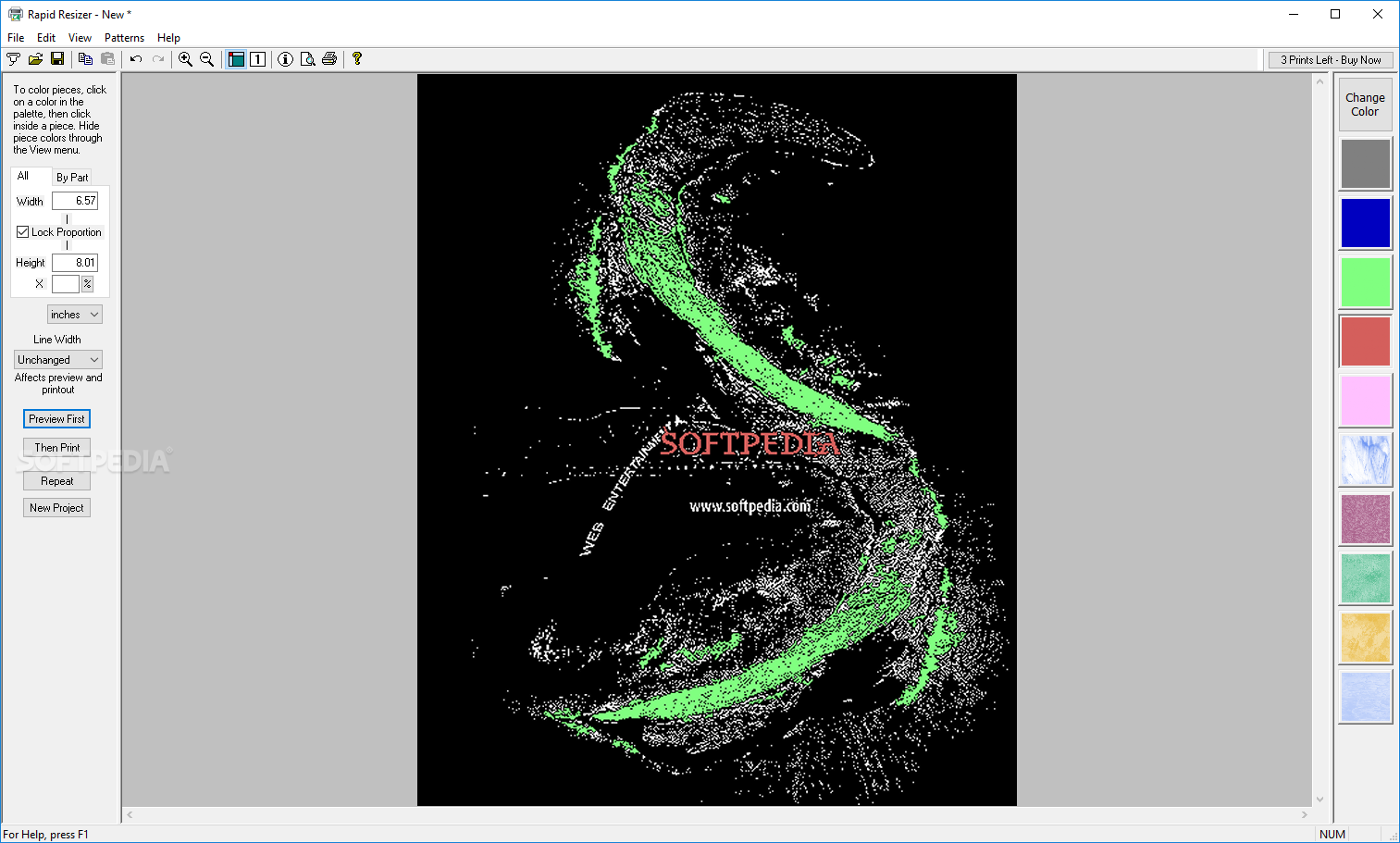Open the inches units dropdown
The image size is (1400, 843).
pyautogui.click(x=75, y=315)
